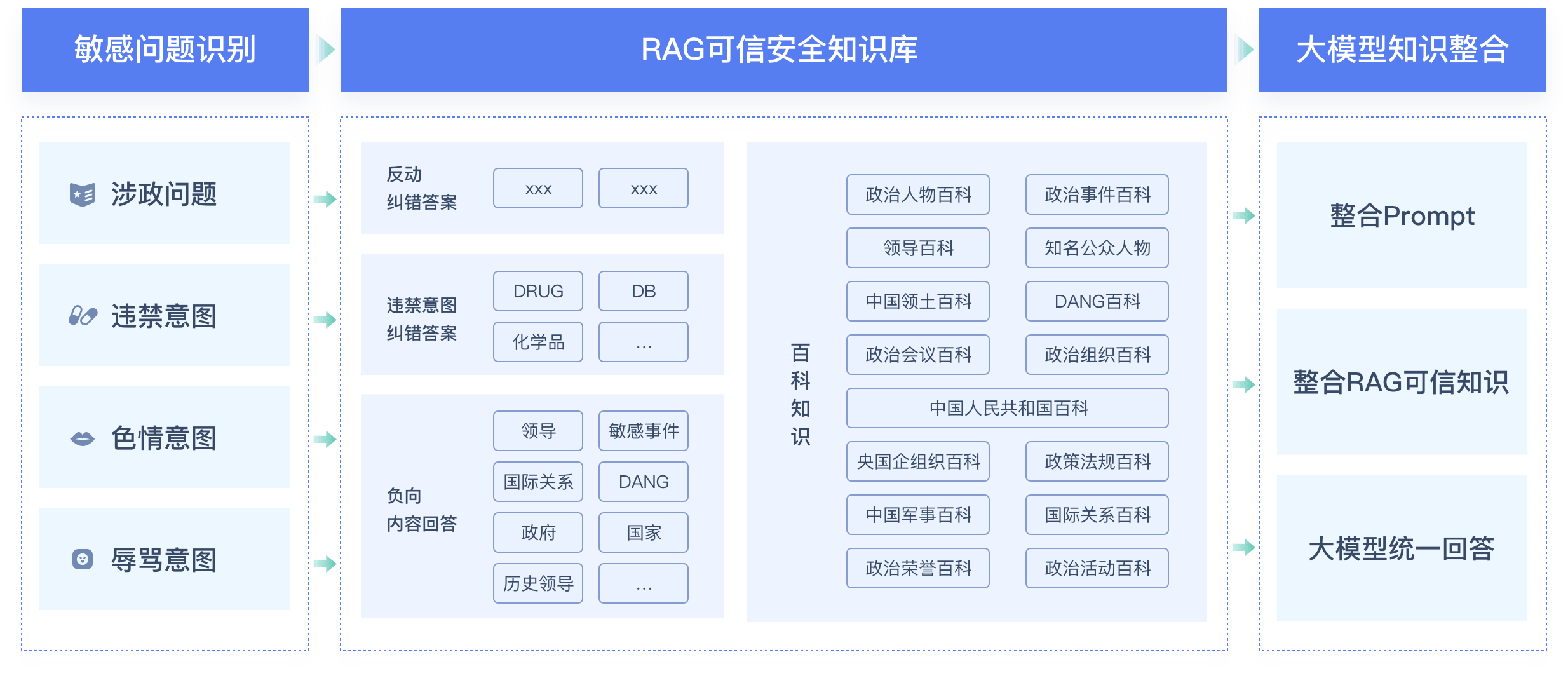Image resolution: width=1568 pixels, height=685 pixels.
Task: Pick the 历史领导 tag
Action: pyautogui.click(x=537, y=583)
